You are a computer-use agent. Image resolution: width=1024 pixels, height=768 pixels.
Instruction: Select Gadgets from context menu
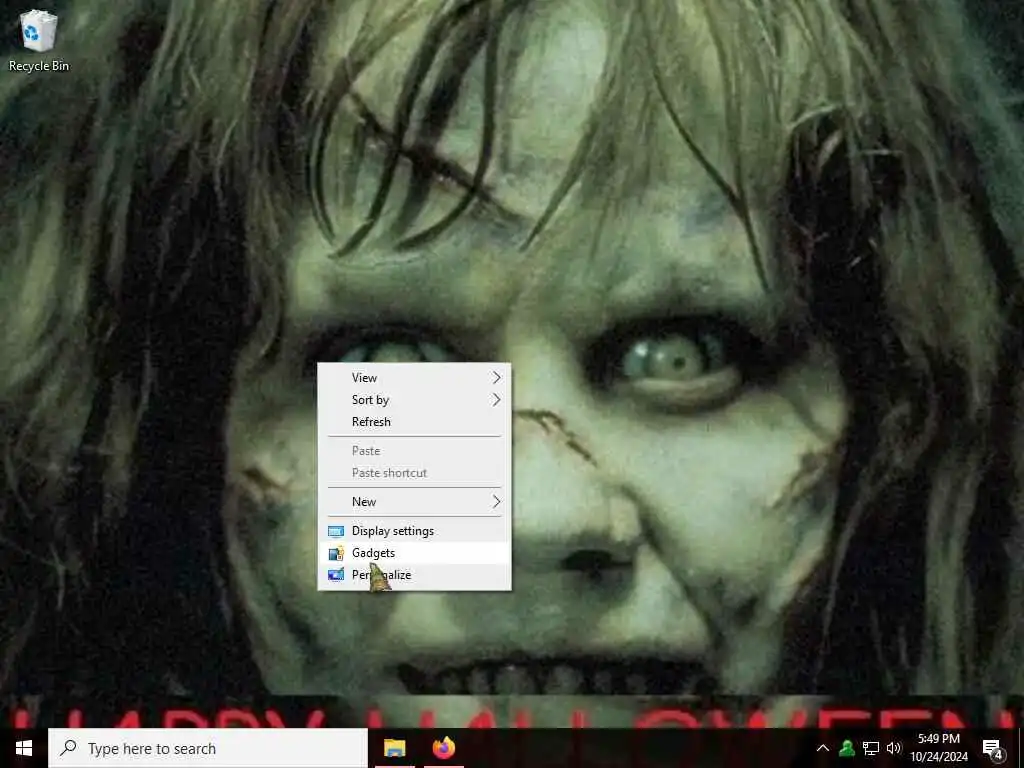(x=414, y=553)
